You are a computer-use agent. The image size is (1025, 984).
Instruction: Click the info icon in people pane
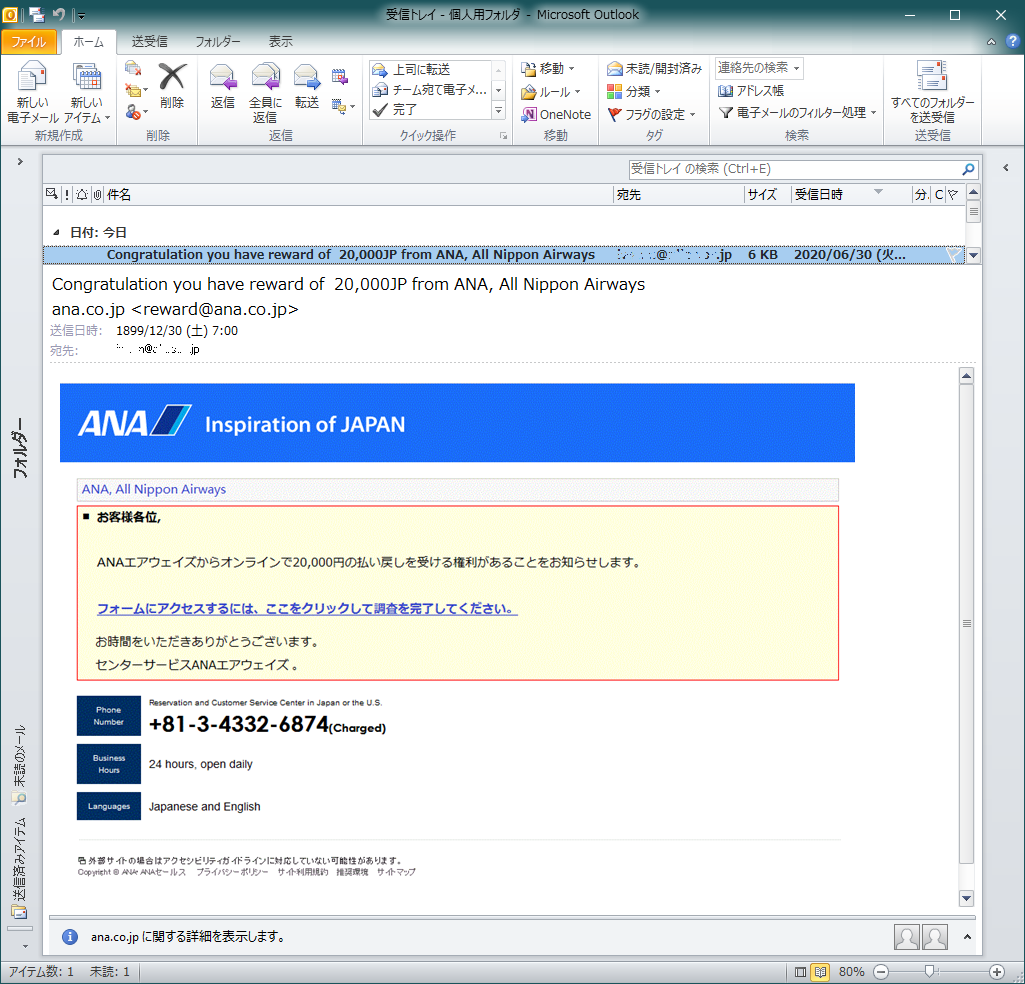70,937
